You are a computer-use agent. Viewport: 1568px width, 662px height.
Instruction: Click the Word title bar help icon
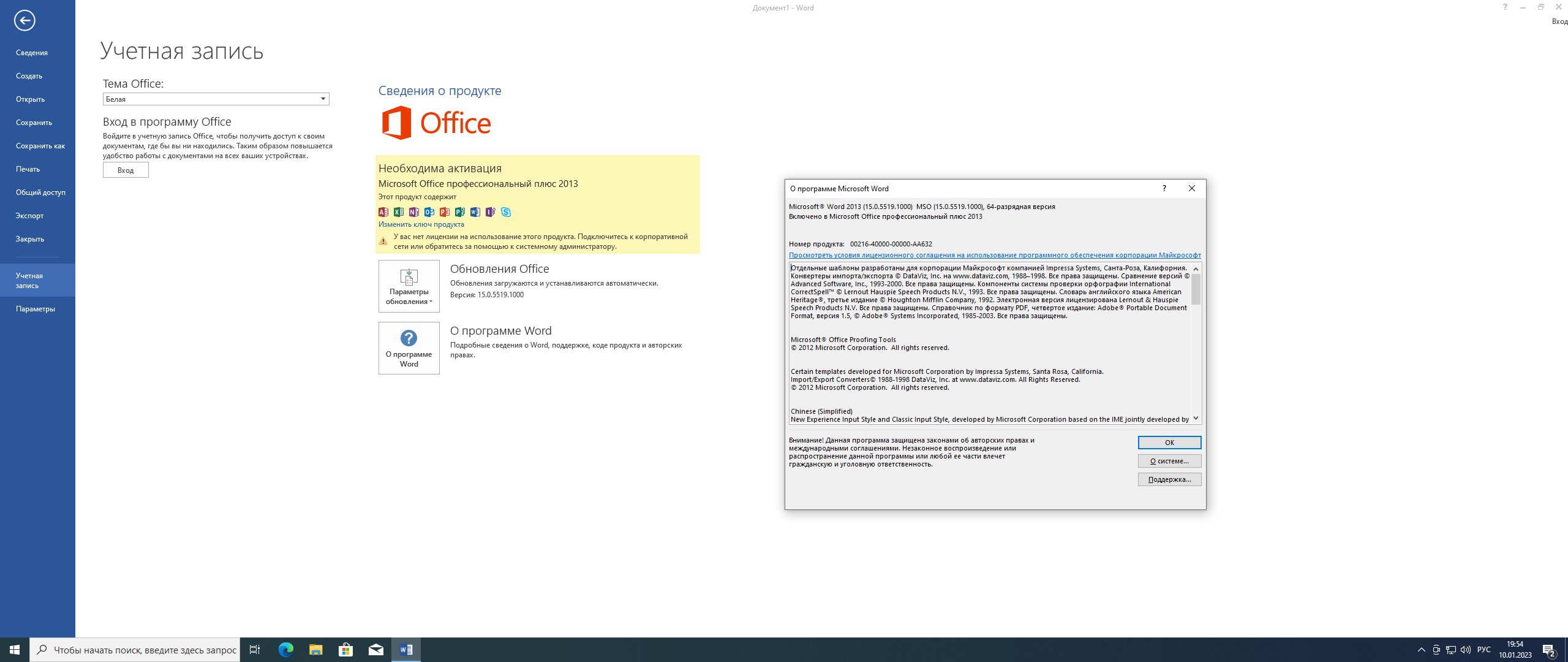(1505, 7)
